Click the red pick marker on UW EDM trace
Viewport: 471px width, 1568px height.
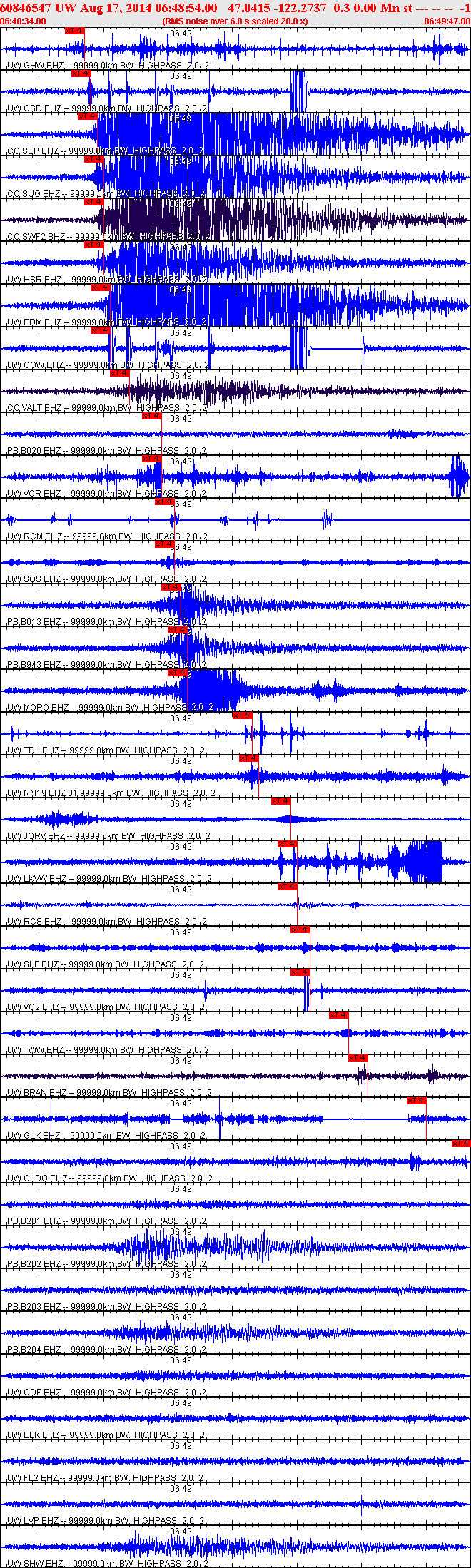100,287
